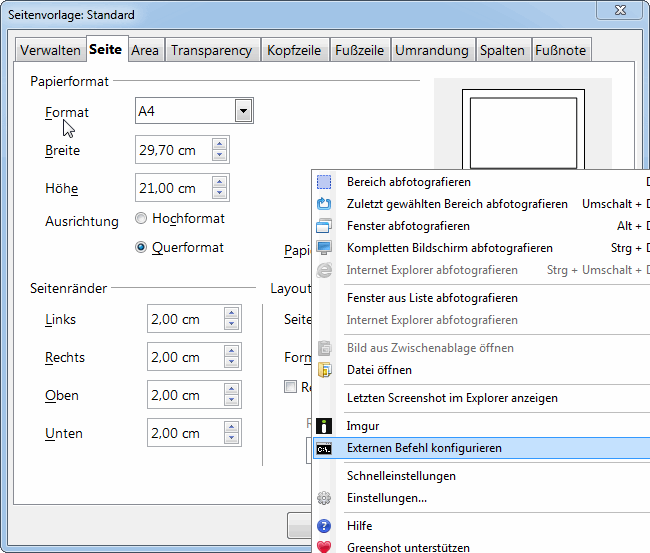Image resolution: width=650 pixels, height=553 pixels.
Task: Choose Bereich abfotografieren from menu
Action: (x=481, y=182)
